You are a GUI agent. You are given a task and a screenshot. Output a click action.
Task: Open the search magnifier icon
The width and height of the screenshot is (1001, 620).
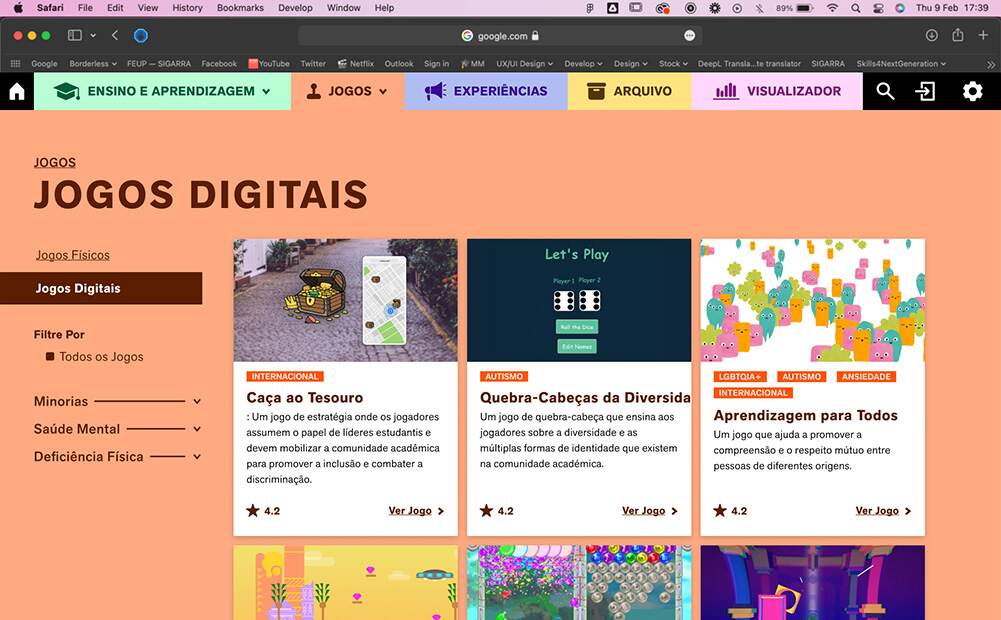(885, 92)
